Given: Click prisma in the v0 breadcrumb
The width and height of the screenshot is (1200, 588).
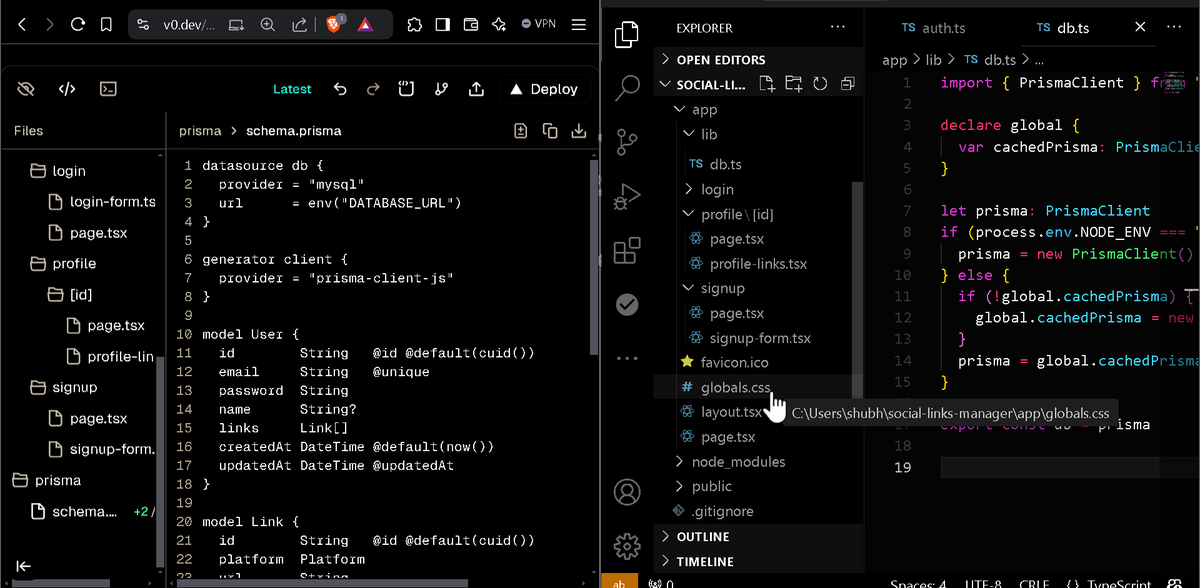Looking at the screenshot, I should [200, 131].
